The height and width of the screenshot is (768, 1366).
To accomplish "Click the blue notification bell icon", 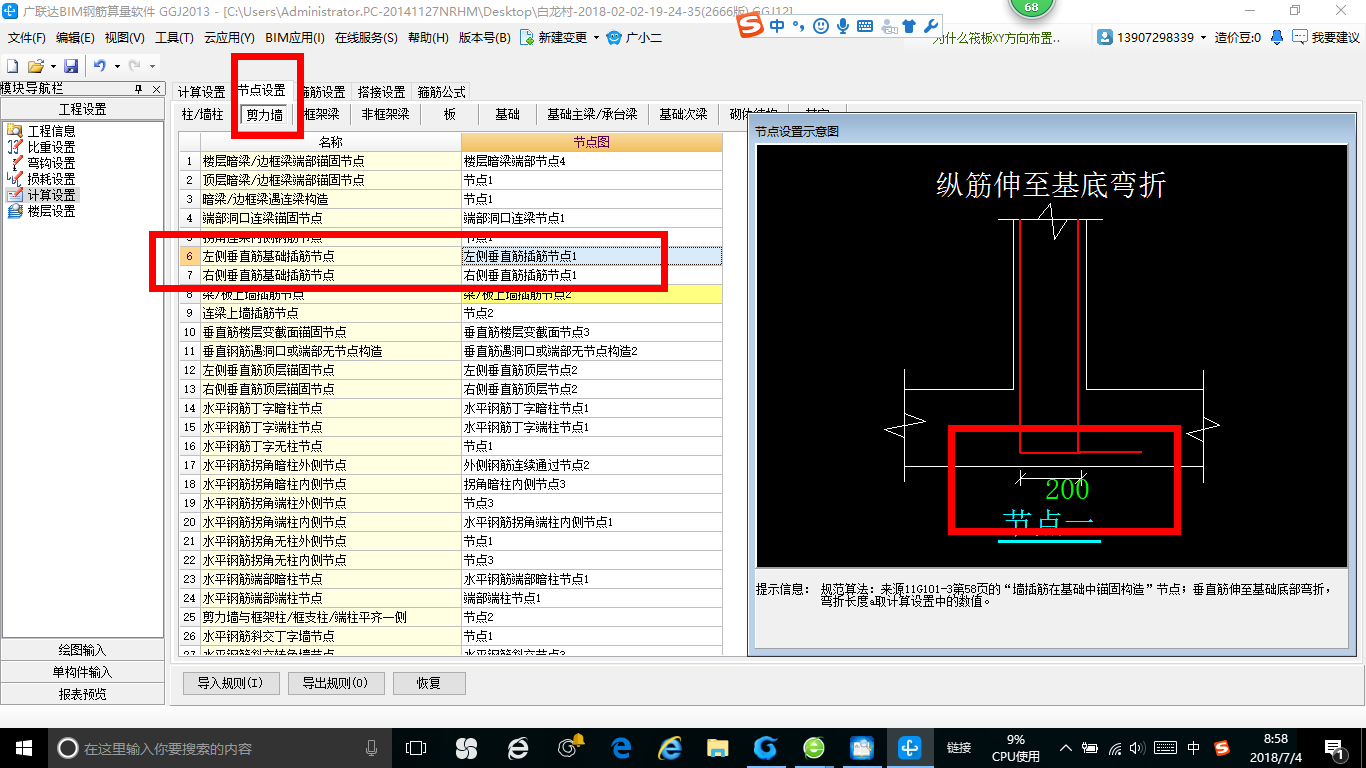I will pyautogui.click(x=1277, y=38).
